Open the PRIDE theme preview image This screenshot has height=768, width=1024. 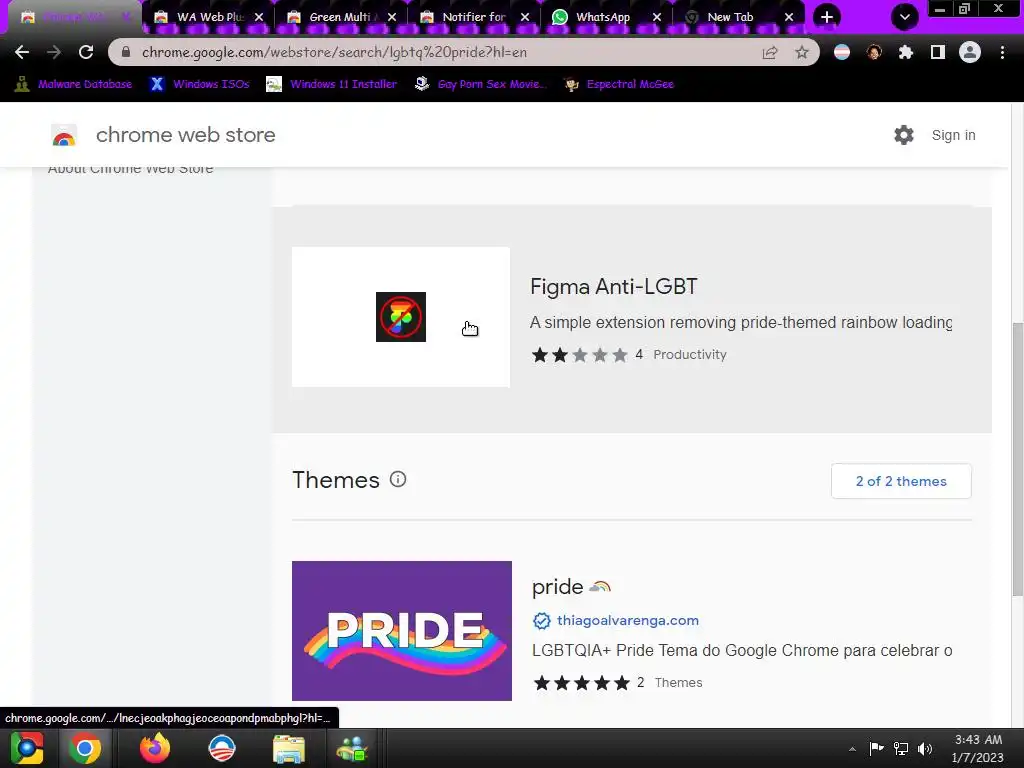point(402,631)
